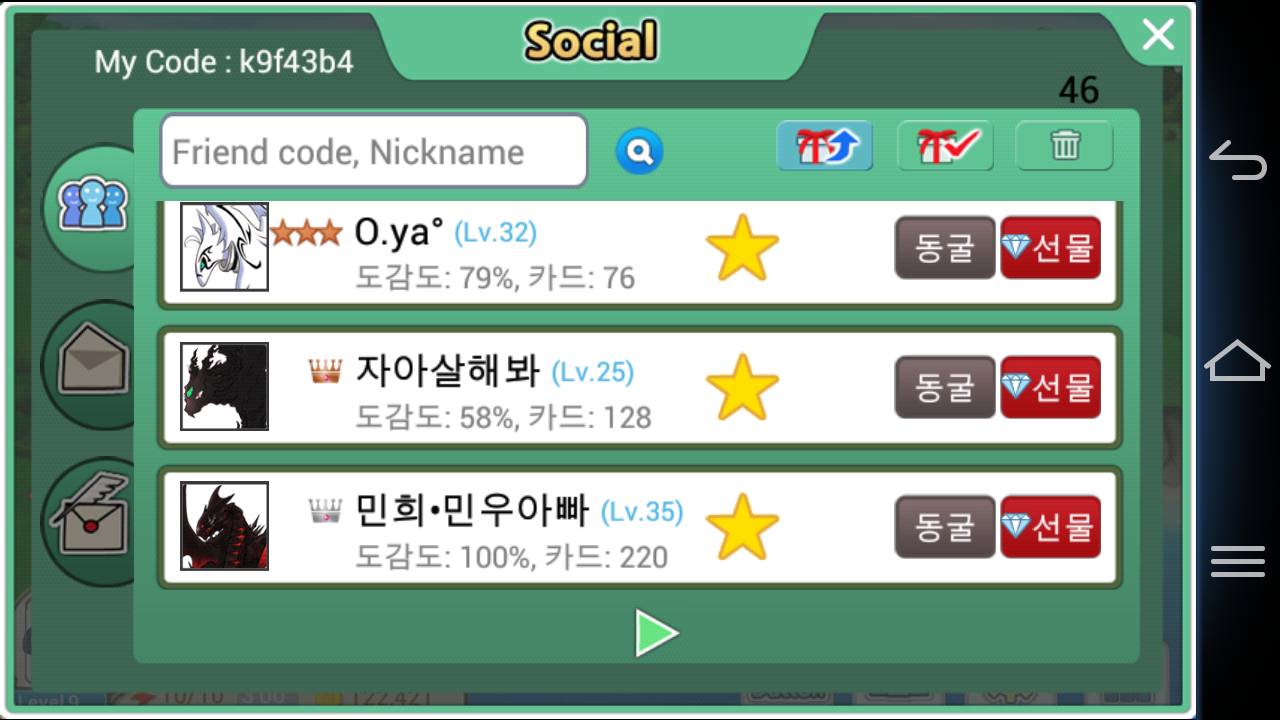This screenshot has width=1280, height=720.
Task: Open 민희•민우아빠 red dragon avatar
Action: pos(224,526)
